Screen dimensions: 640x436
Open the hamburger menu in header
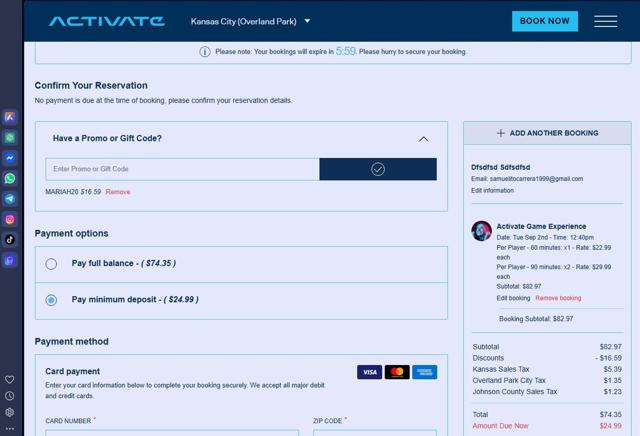coord(605,21)
